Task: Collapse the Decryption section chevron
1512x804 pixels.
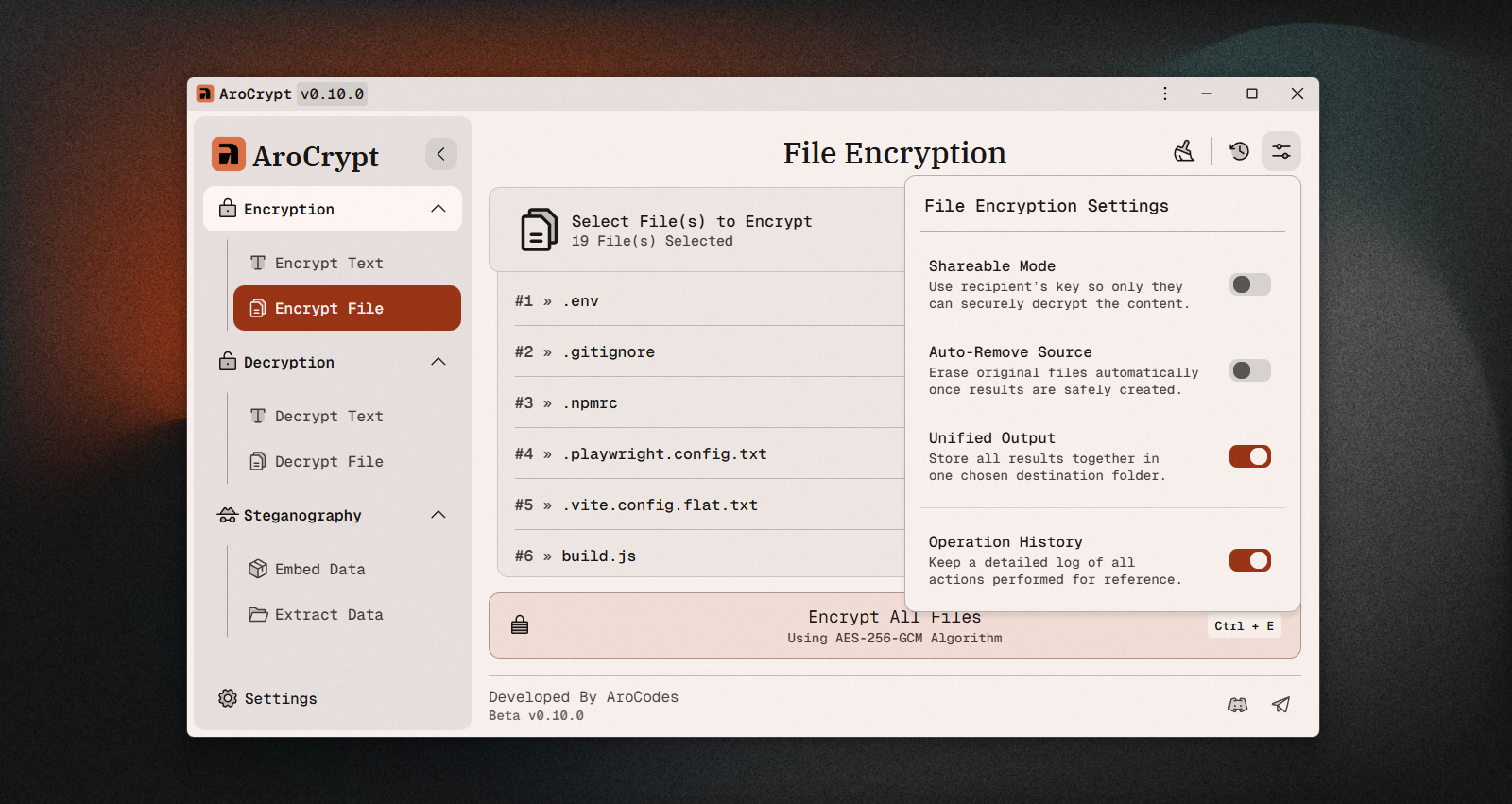Action: (x=438, y=362)
